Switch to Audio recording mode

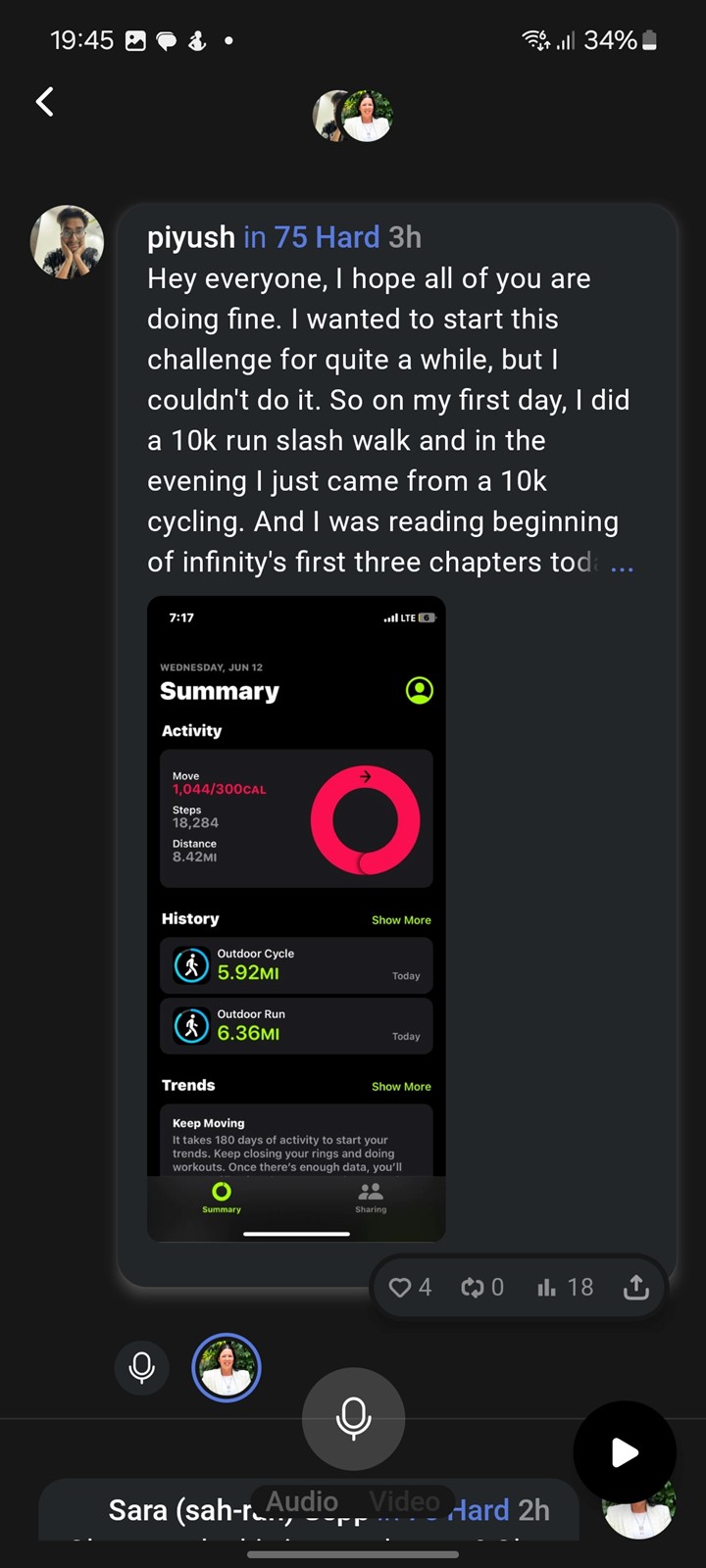click(302, 1500)
